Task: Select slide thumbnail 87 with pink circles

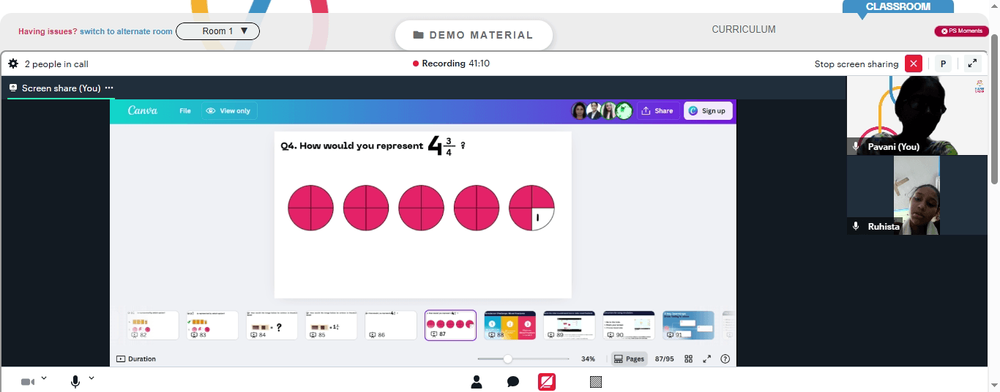Action: (450, 325)
